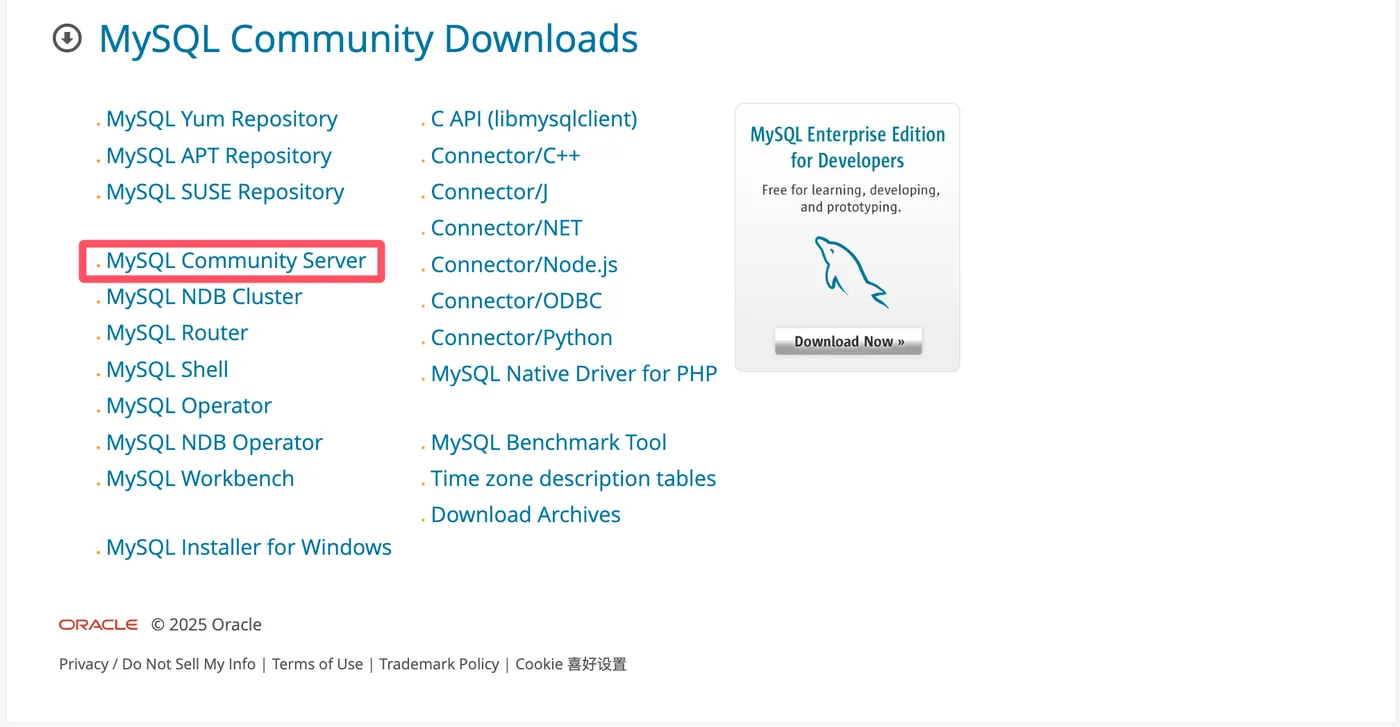Click the download arrow icon beside the heading
Screen dimensions: 1400x727
[x=67, y=39]
